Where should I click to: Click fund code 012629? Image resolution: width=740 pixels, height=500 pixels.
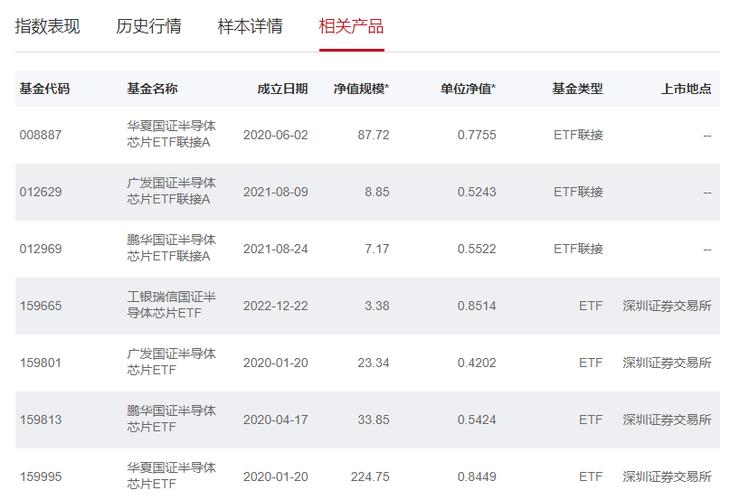click(41, 192)
